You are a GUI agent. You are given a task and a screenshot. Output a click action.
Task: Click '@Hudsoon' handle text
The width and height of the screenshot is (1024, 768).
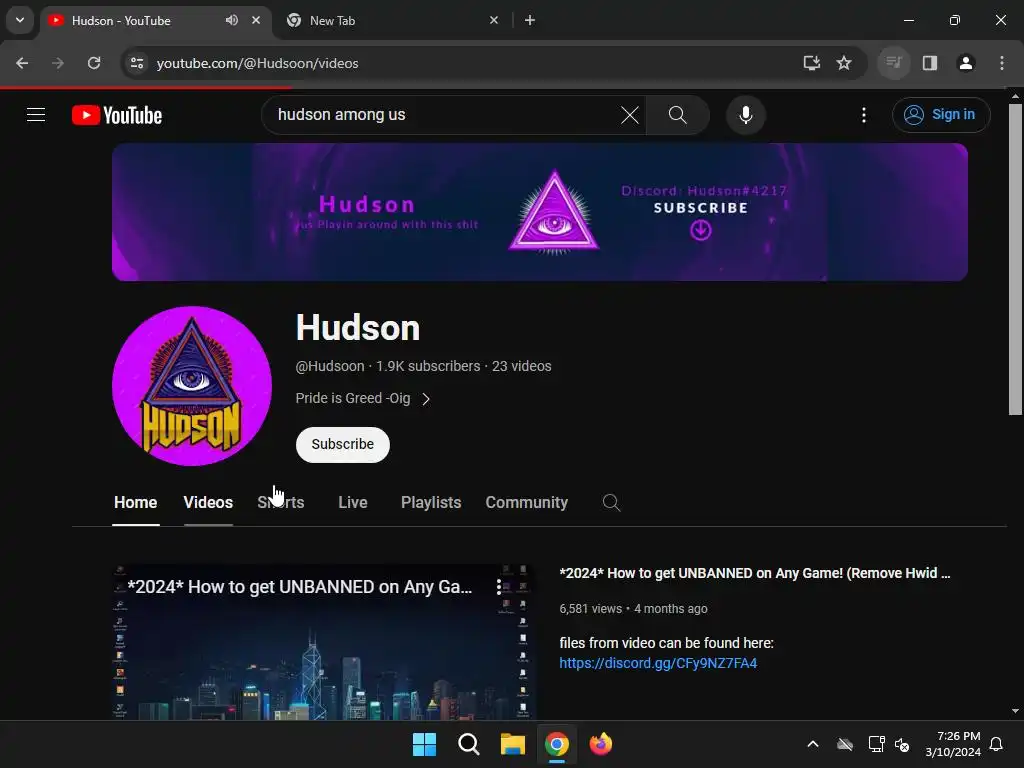[x=330, y=366]
